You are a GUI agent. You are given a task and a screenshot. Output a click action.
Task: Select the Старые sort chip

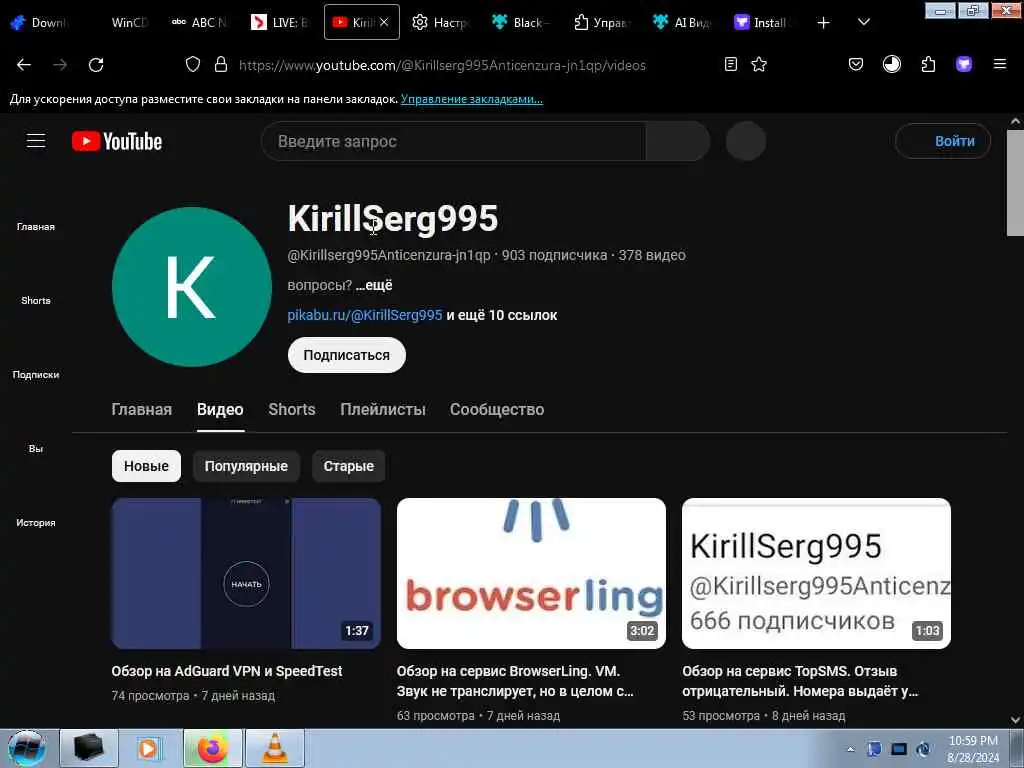click(x=349, y=466)
